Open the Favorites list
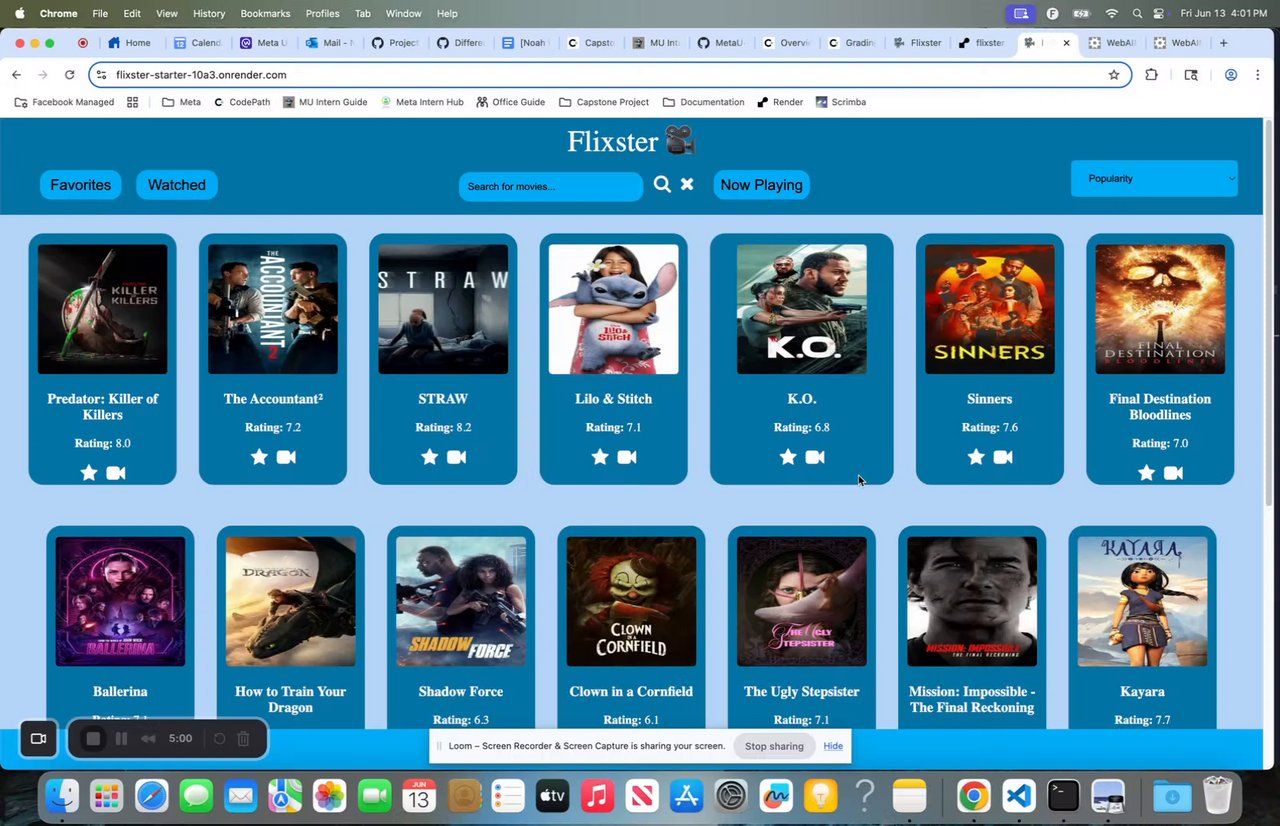The width and height of the screenshot is (1280, 826). click(81, 185)
